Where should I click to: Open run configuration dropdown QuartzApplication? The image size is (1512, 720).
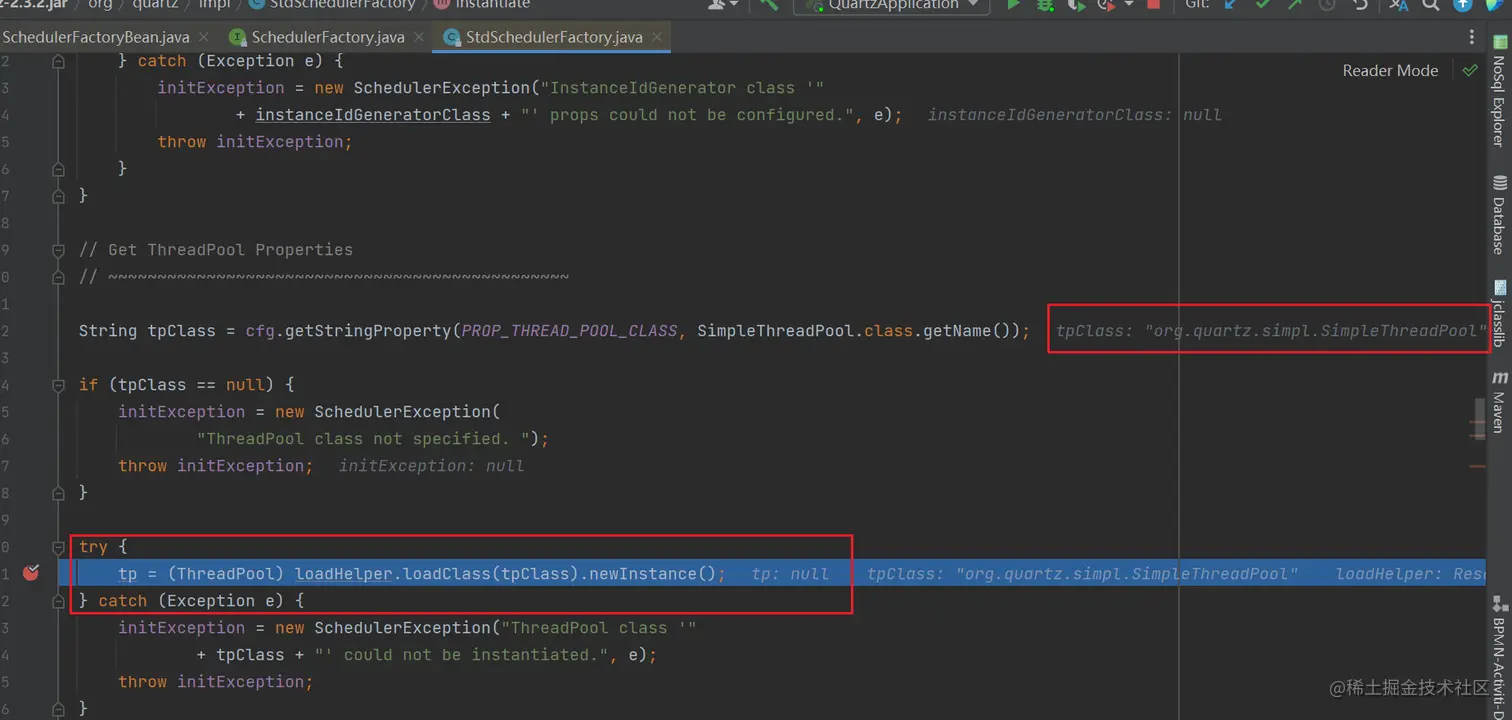click(891, 5)
